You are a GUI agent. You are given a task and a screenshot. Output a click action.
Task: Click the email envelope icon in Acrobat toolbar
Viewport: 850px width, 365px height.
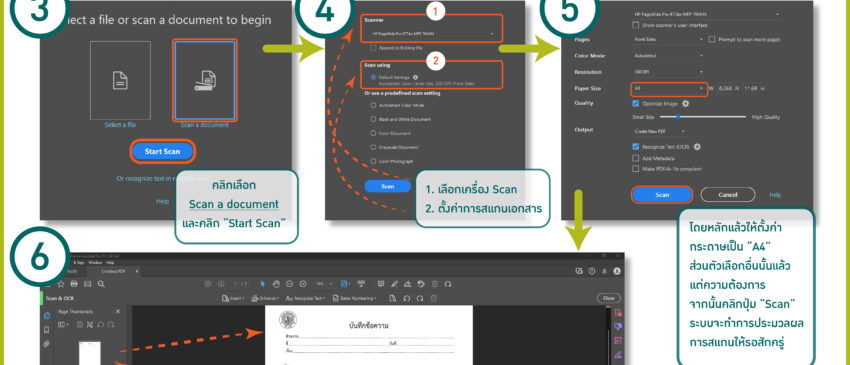[88, 284]
